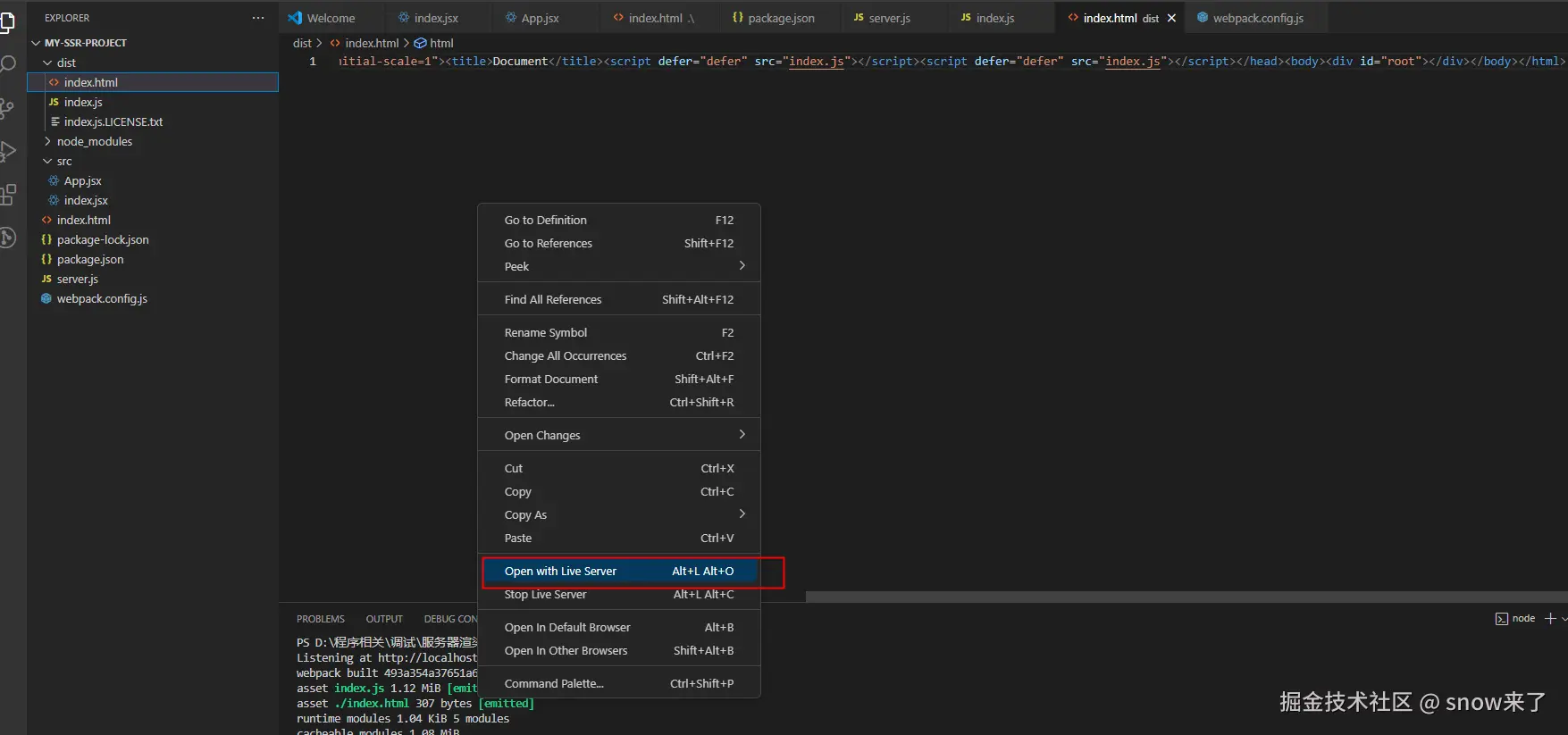Choose Rename Symbol
This screenshot has height=735, width=1568.
pyautogui.click(x=619, y=332)
